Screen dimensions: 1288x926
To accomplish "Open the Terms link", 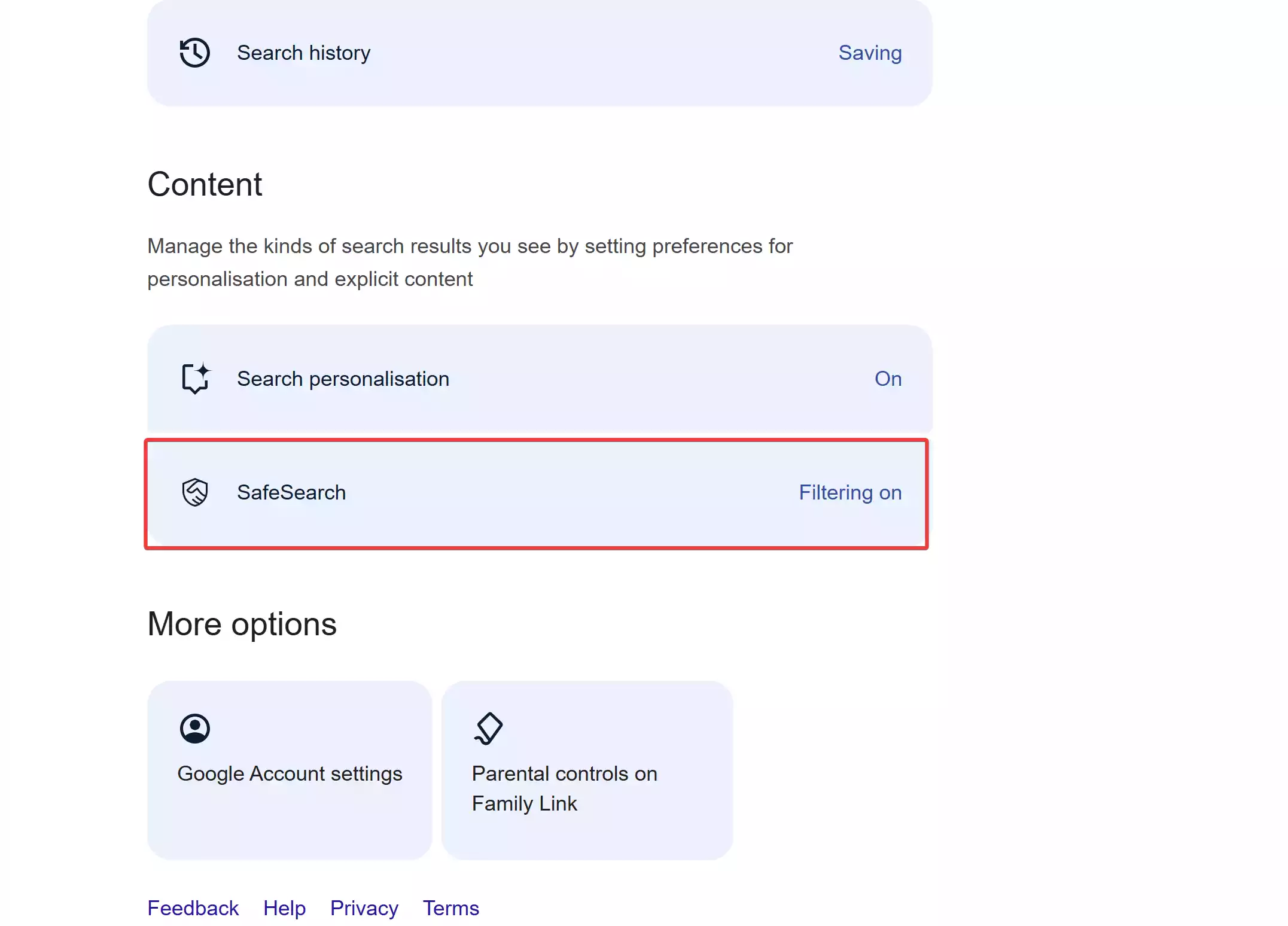I will pos(450,908).
